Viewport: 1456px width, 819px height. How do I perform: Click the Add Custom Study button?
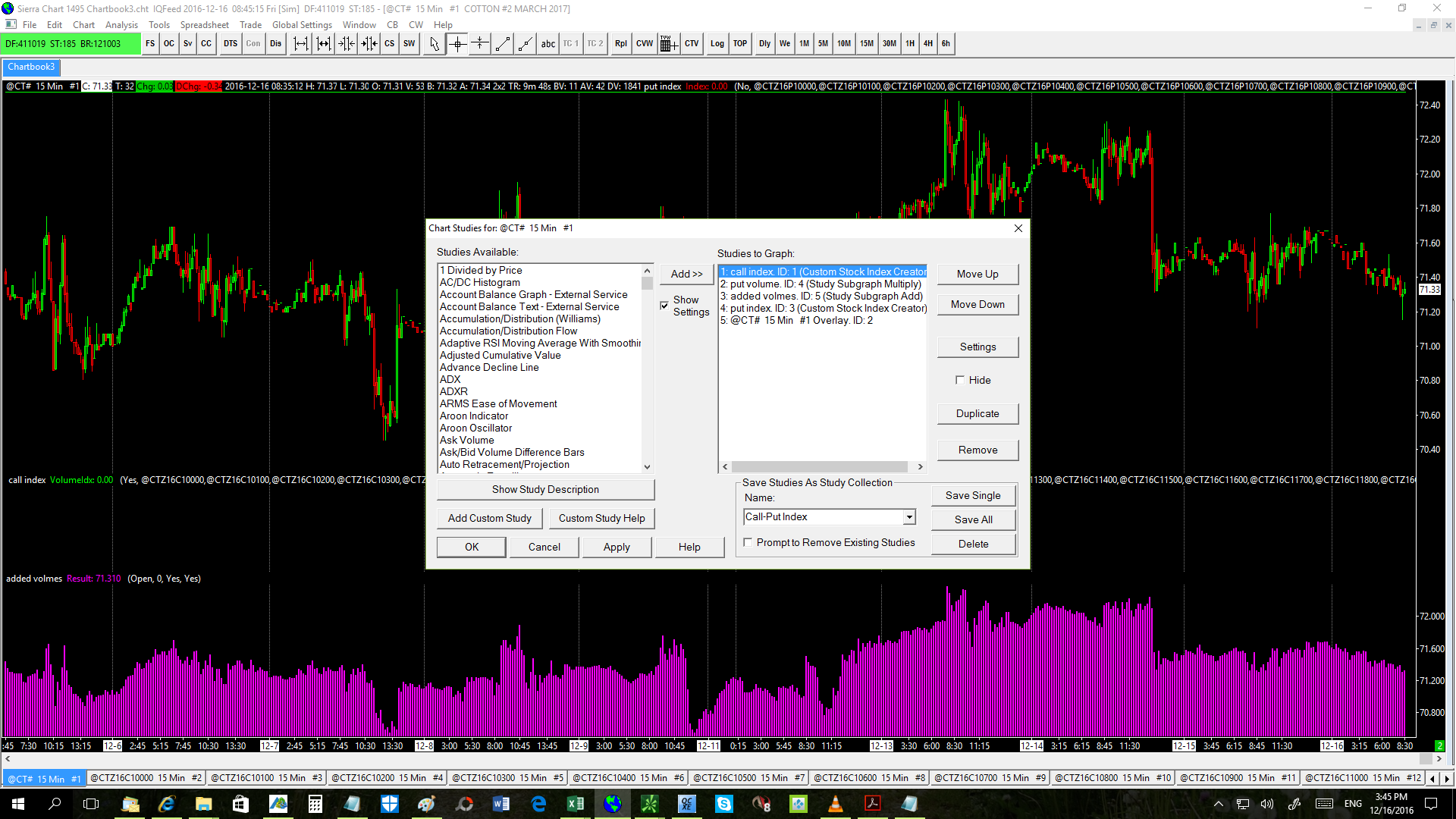[489, 518]
